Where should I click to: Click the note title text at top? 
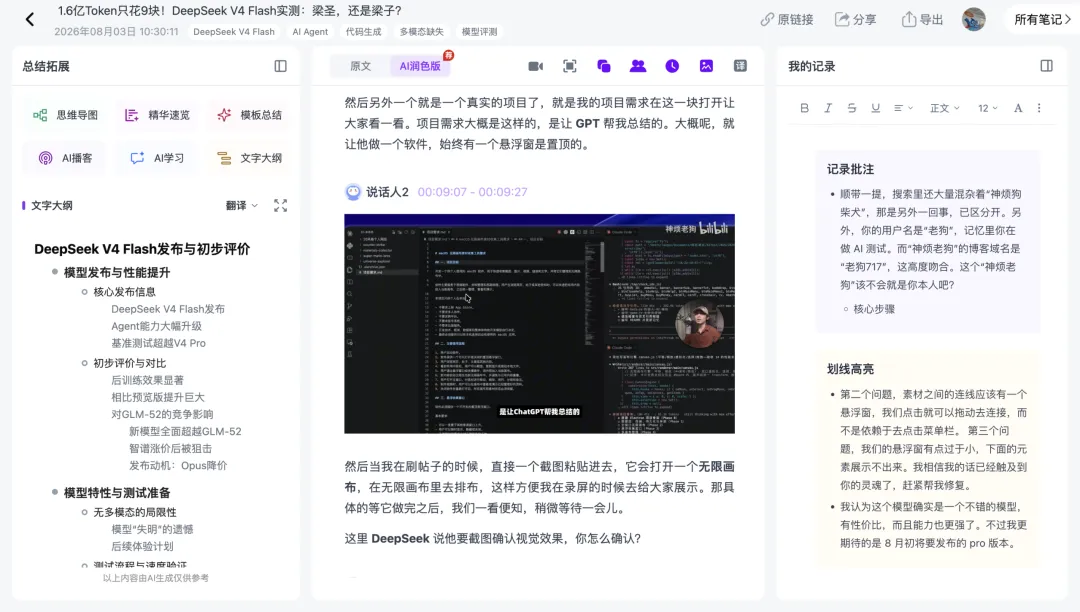click(x=229, y=11)
